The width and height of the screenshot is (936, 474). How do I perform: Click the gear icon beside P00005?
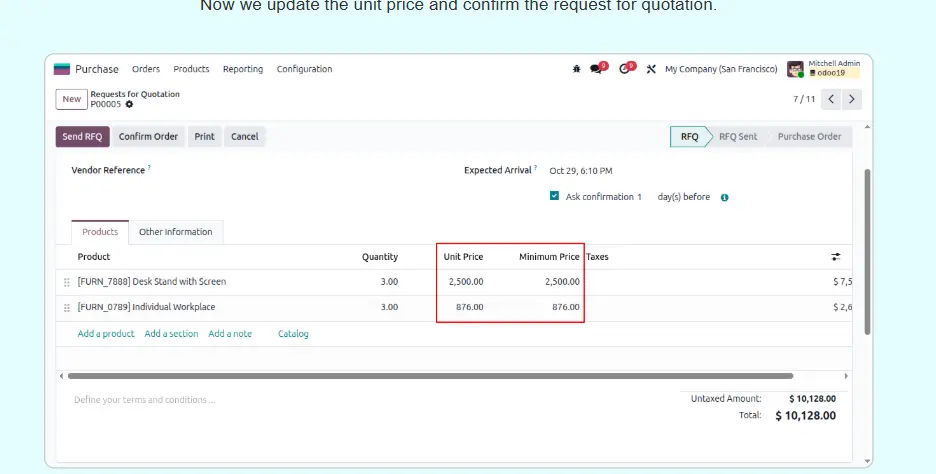(129, 104)
